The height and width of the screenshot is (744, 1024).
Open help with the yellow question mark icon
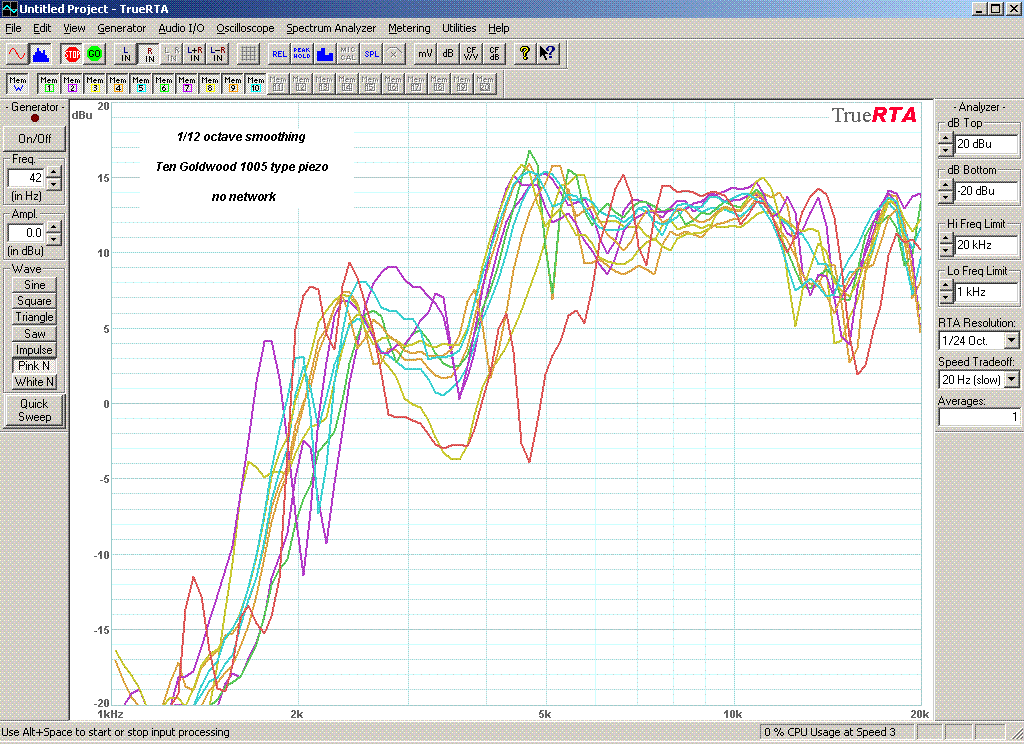click(x=524, y=54)
